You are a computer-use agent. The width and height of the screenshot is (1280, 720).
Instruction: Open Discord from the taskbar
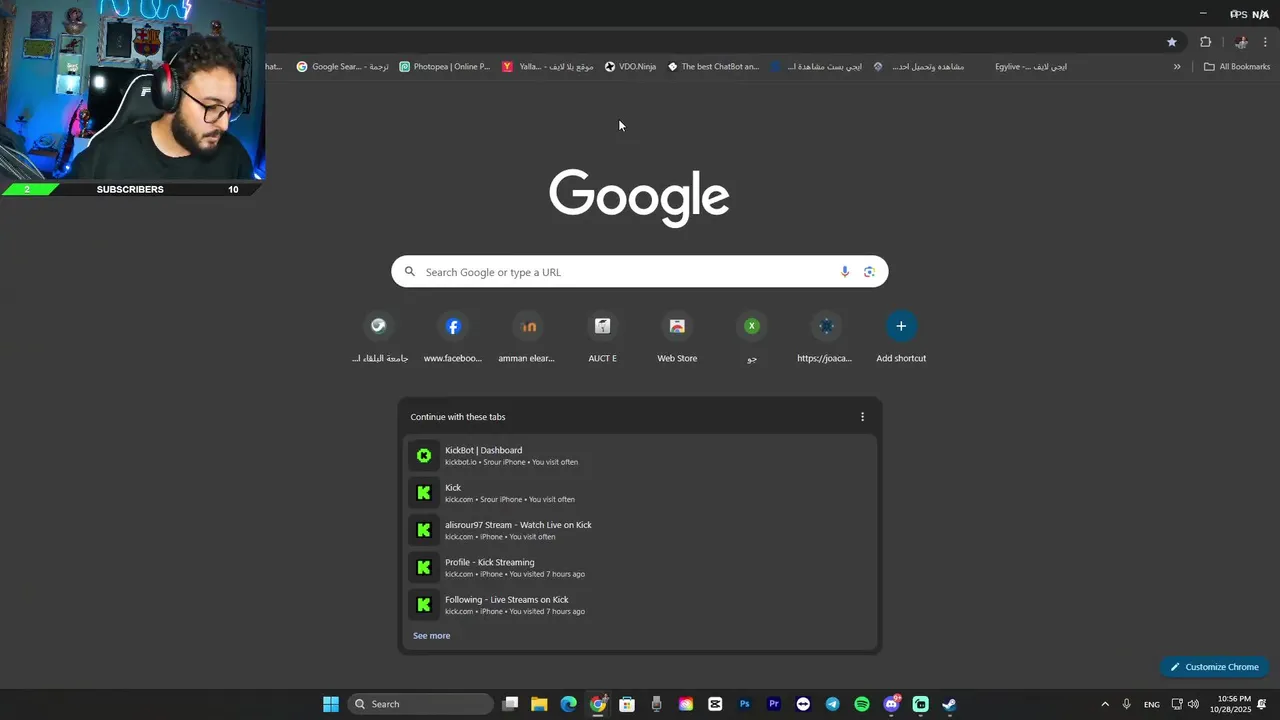pos(891,704)
